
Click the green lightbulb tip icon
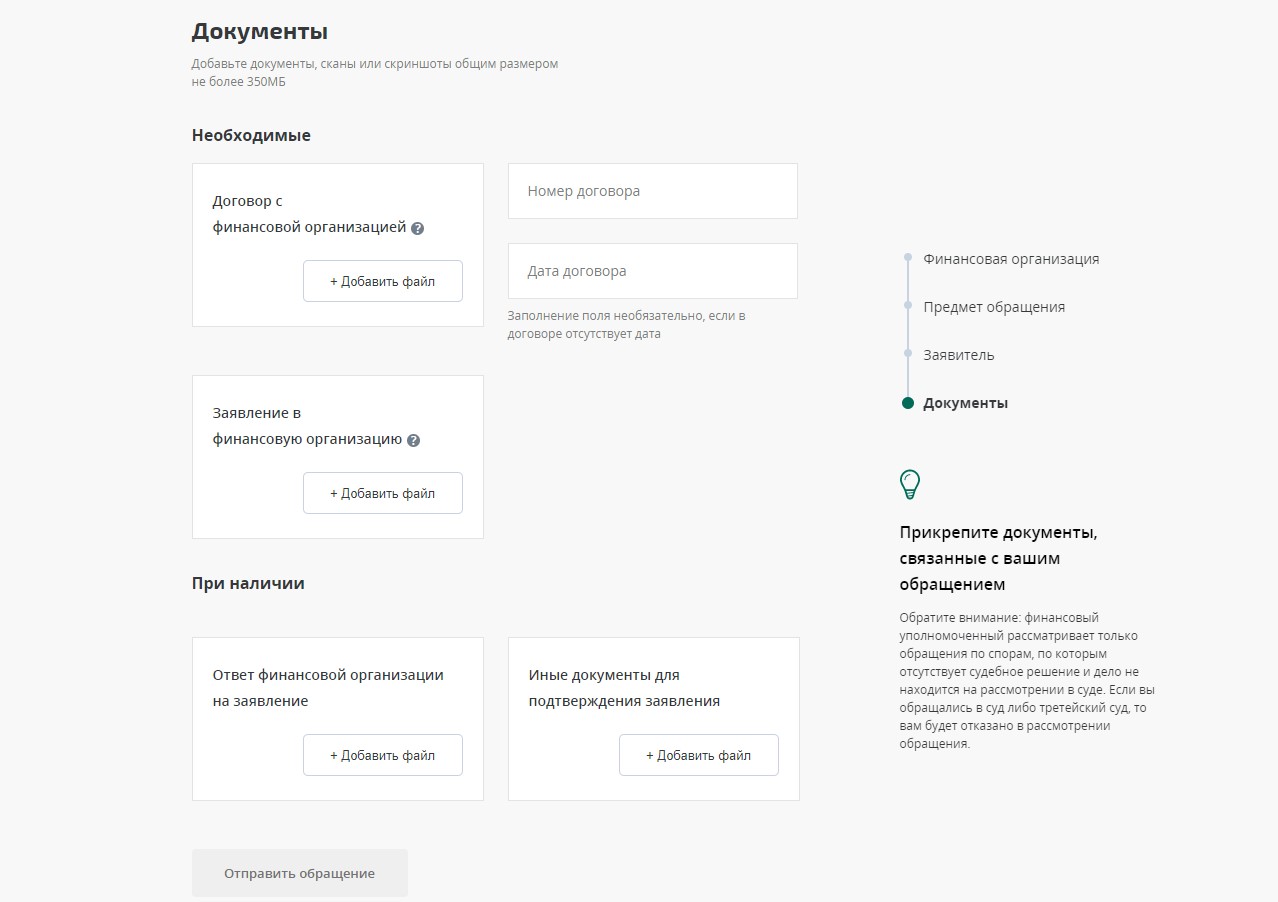[x=909, y=485]
